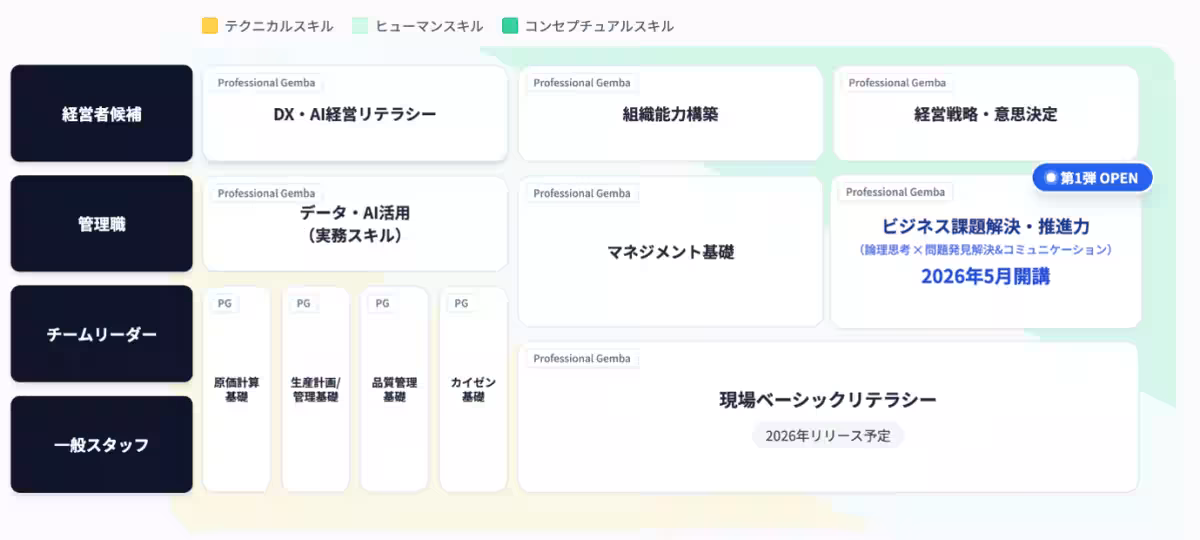
Task: Select the コンセプチュアルスキル legend label
Action: click(x=600, y=26)
